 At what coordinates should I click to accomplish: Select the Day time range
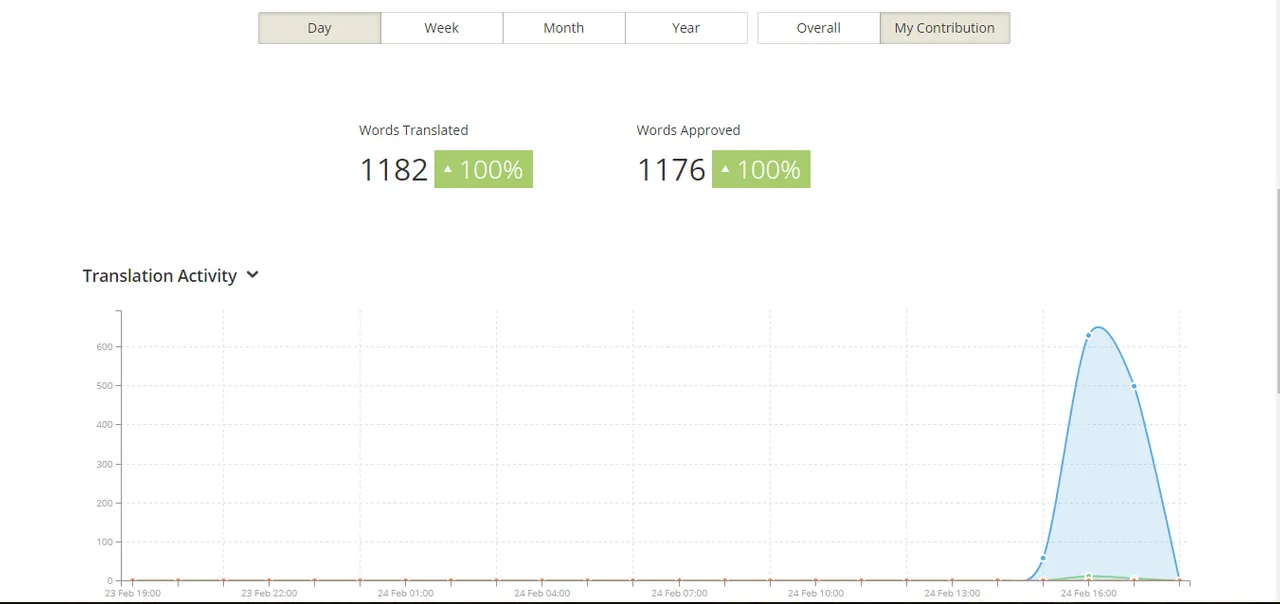[x=319, y=28]
